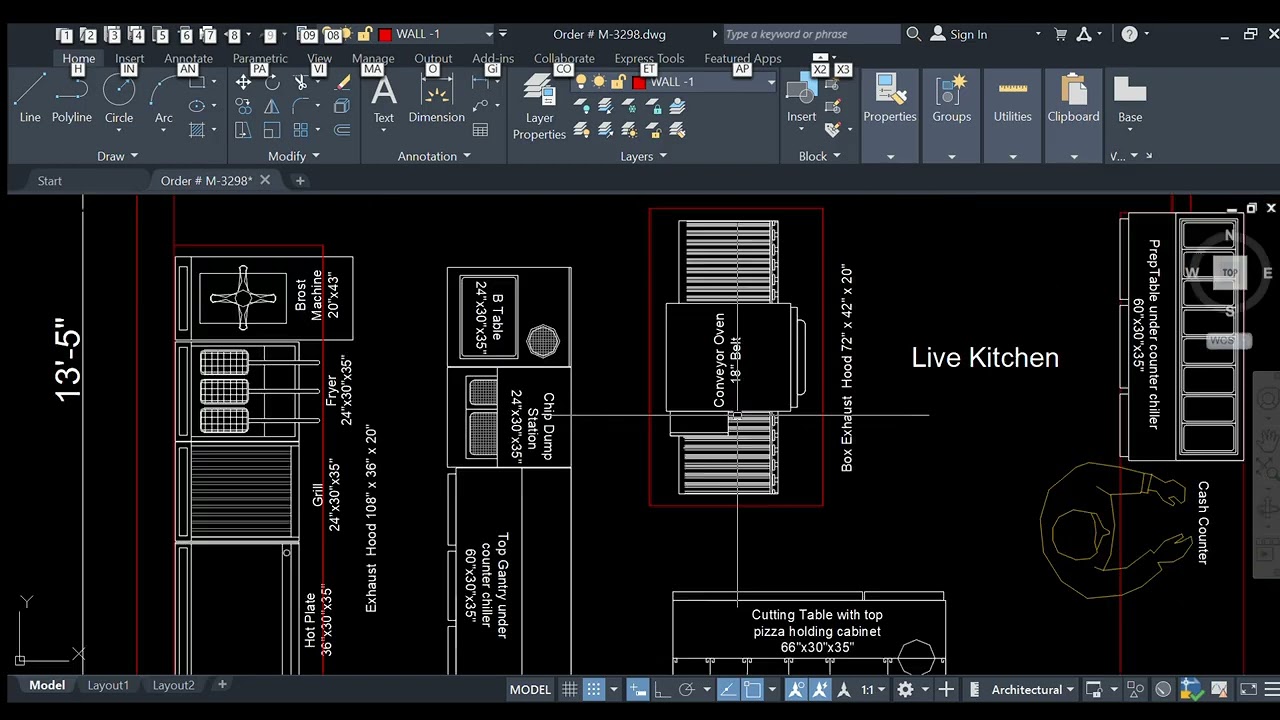Open a new drawing tab
This screenshot has width=1280, height=720.
tap(300, 181)
